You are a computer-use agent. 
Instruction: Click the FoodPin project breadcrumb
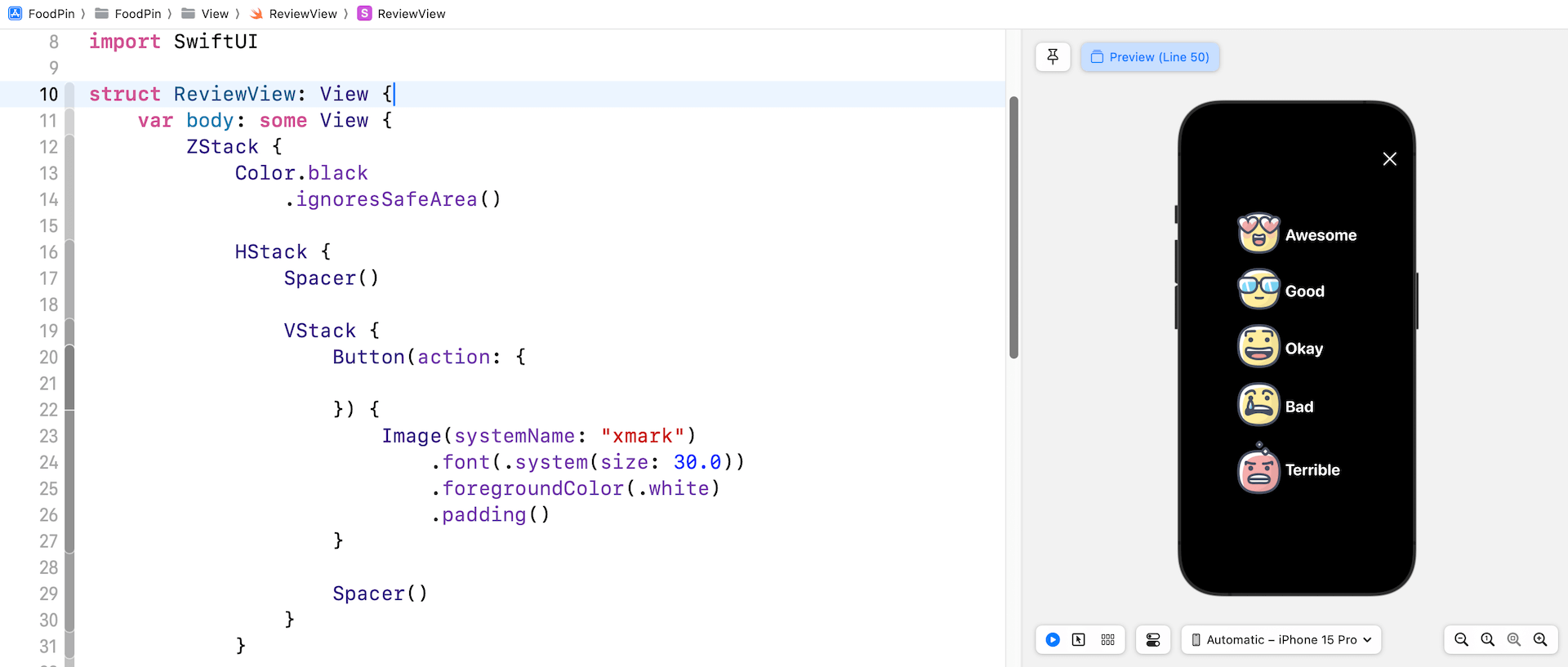(x=42, y=14)
